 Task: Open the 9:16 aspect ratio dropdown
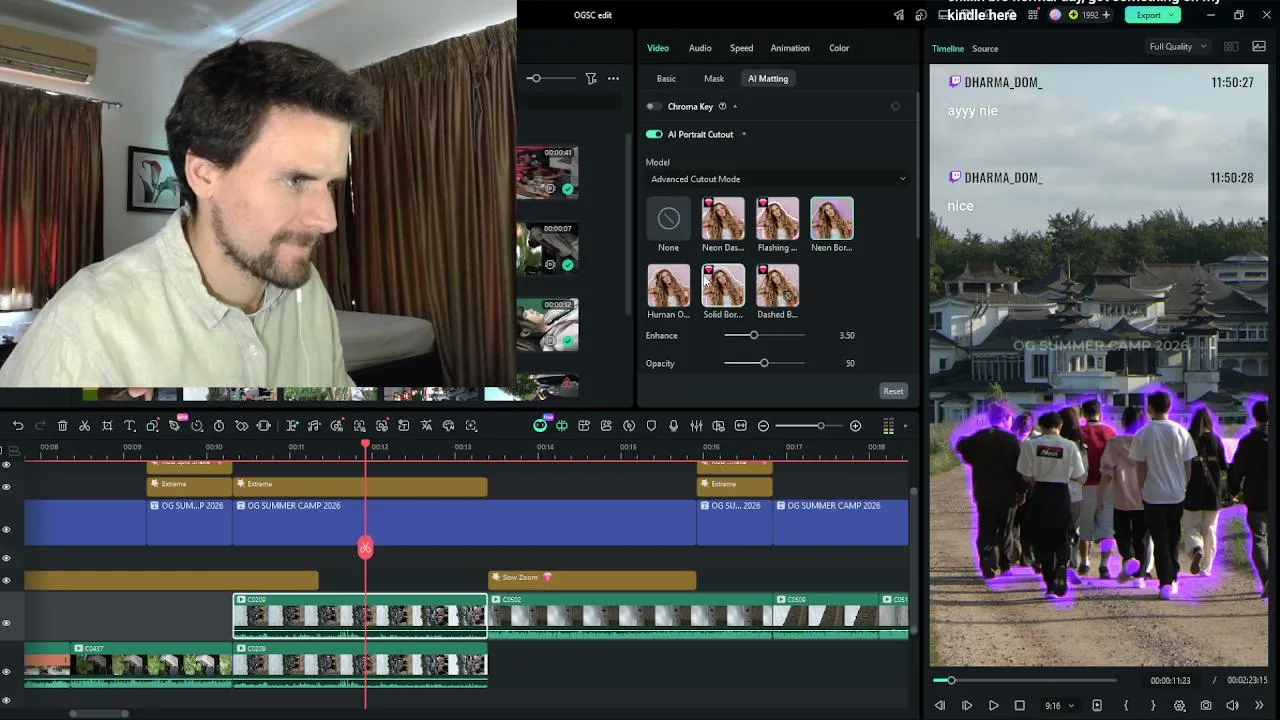click(x=1059, y=705)
